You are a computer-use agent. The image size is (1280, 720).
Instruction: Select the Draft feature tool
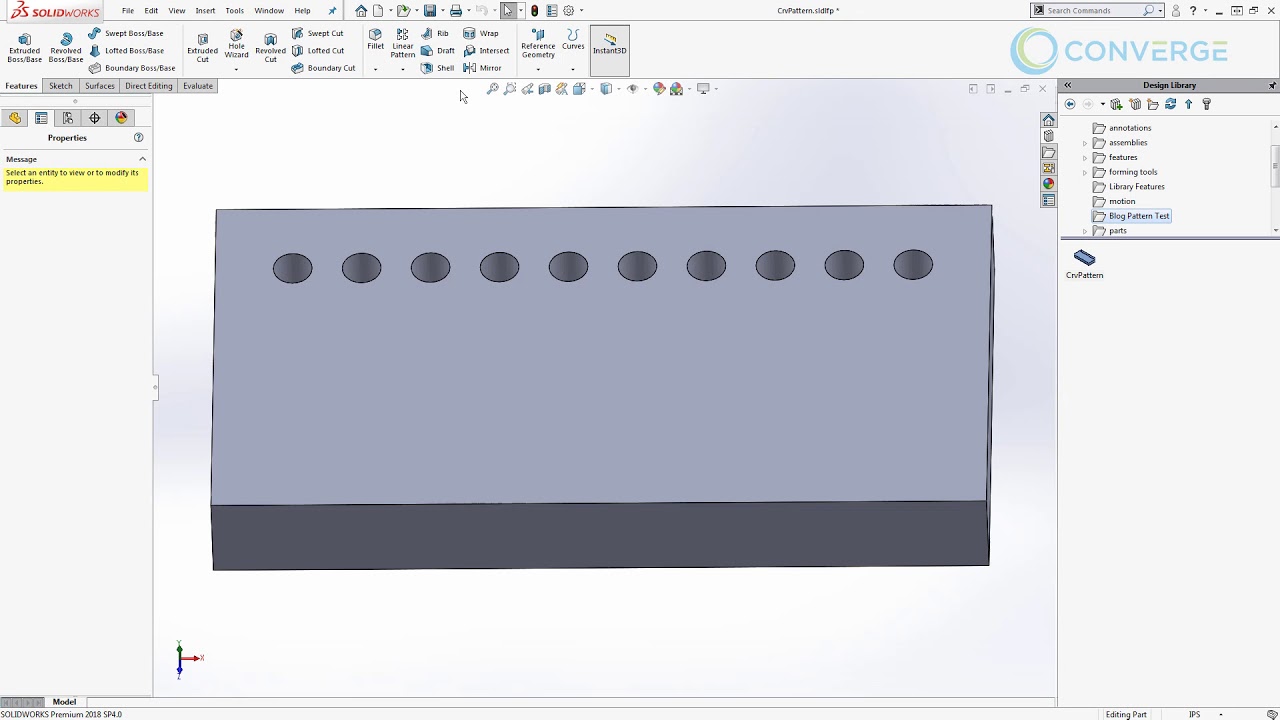coord(438,50)
